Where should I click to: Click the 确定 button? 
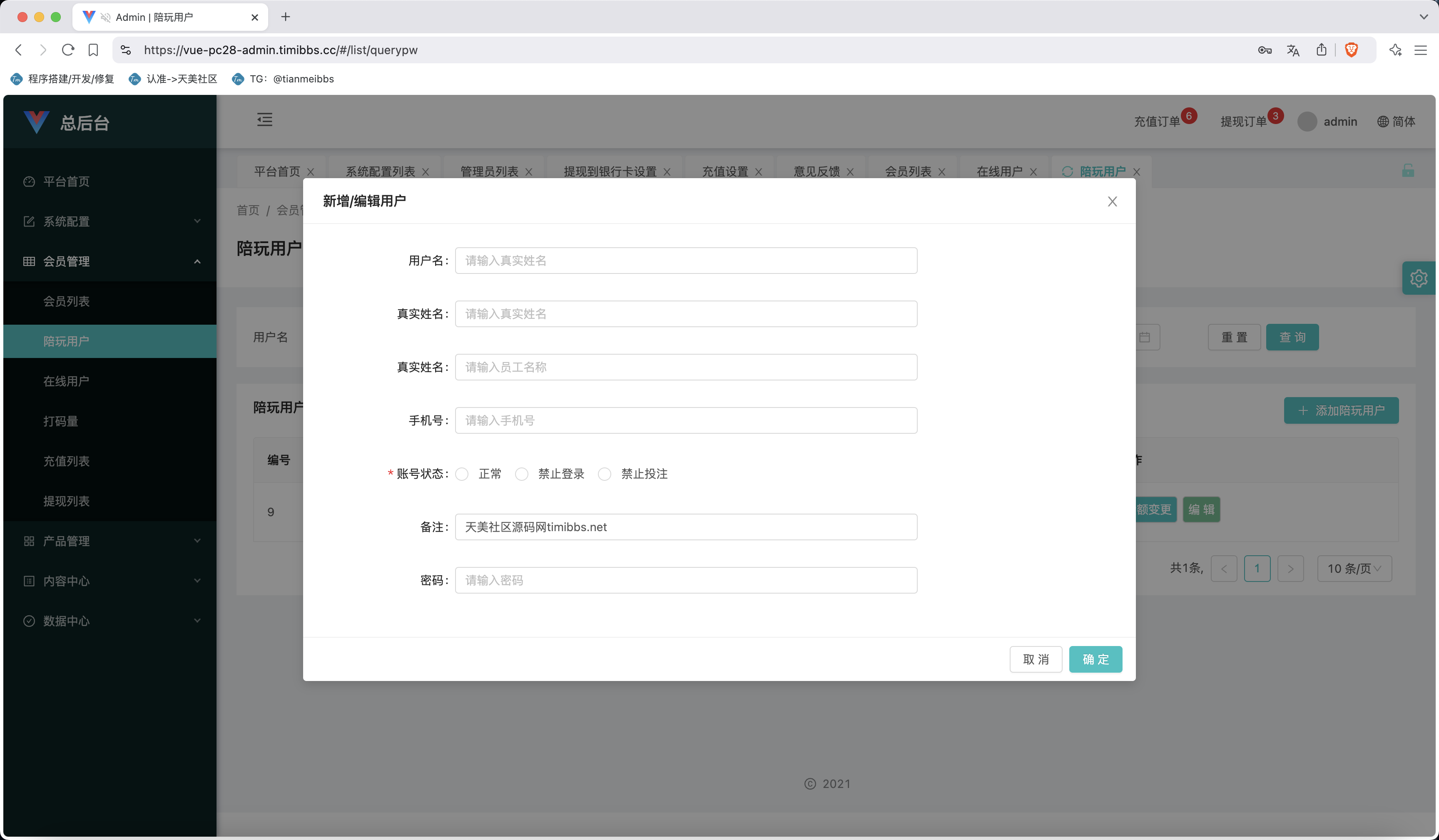point(1095,659)
